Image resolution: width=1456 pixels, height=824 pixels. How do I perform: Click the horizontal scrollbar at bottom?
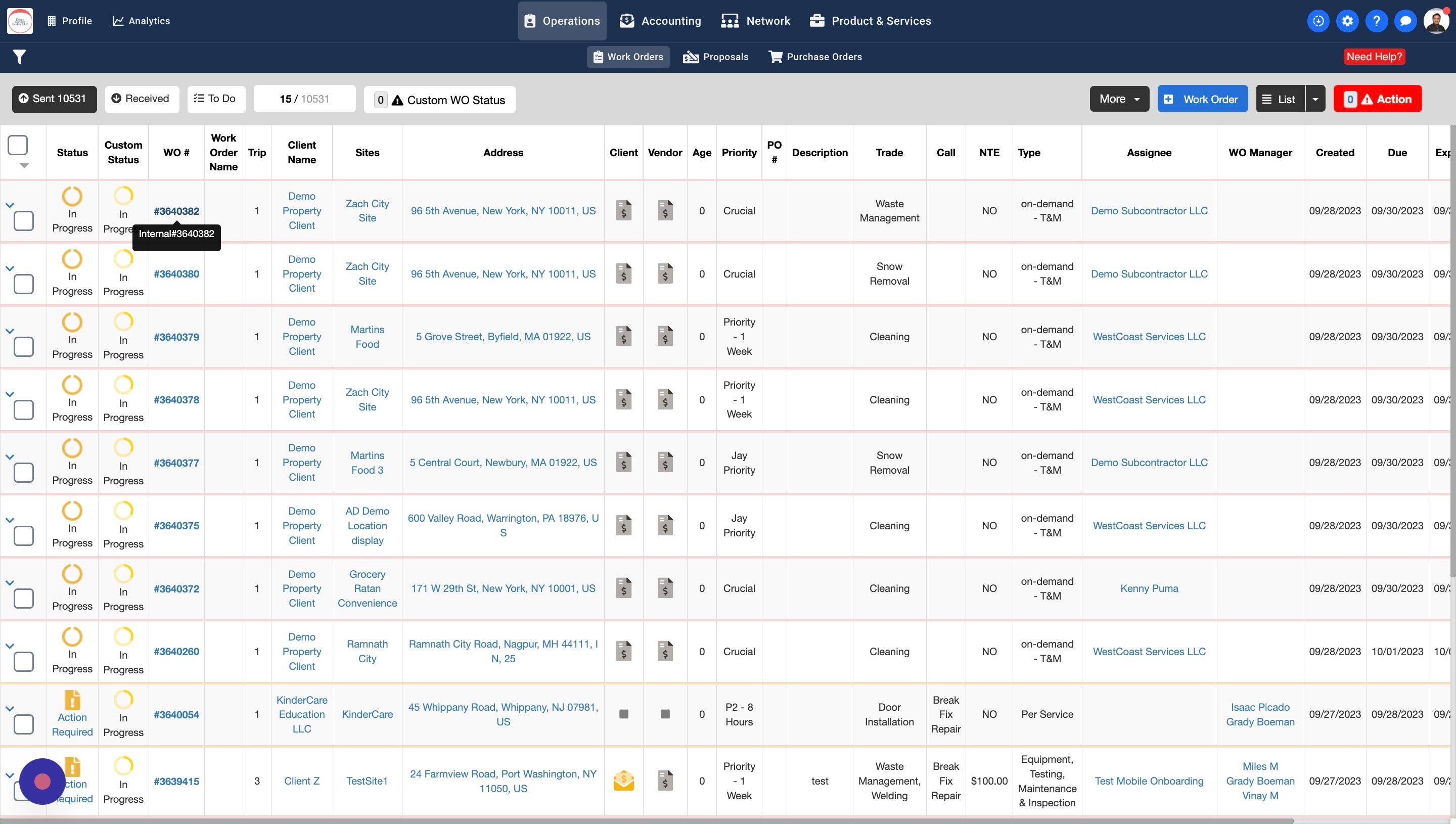point(645,820)
